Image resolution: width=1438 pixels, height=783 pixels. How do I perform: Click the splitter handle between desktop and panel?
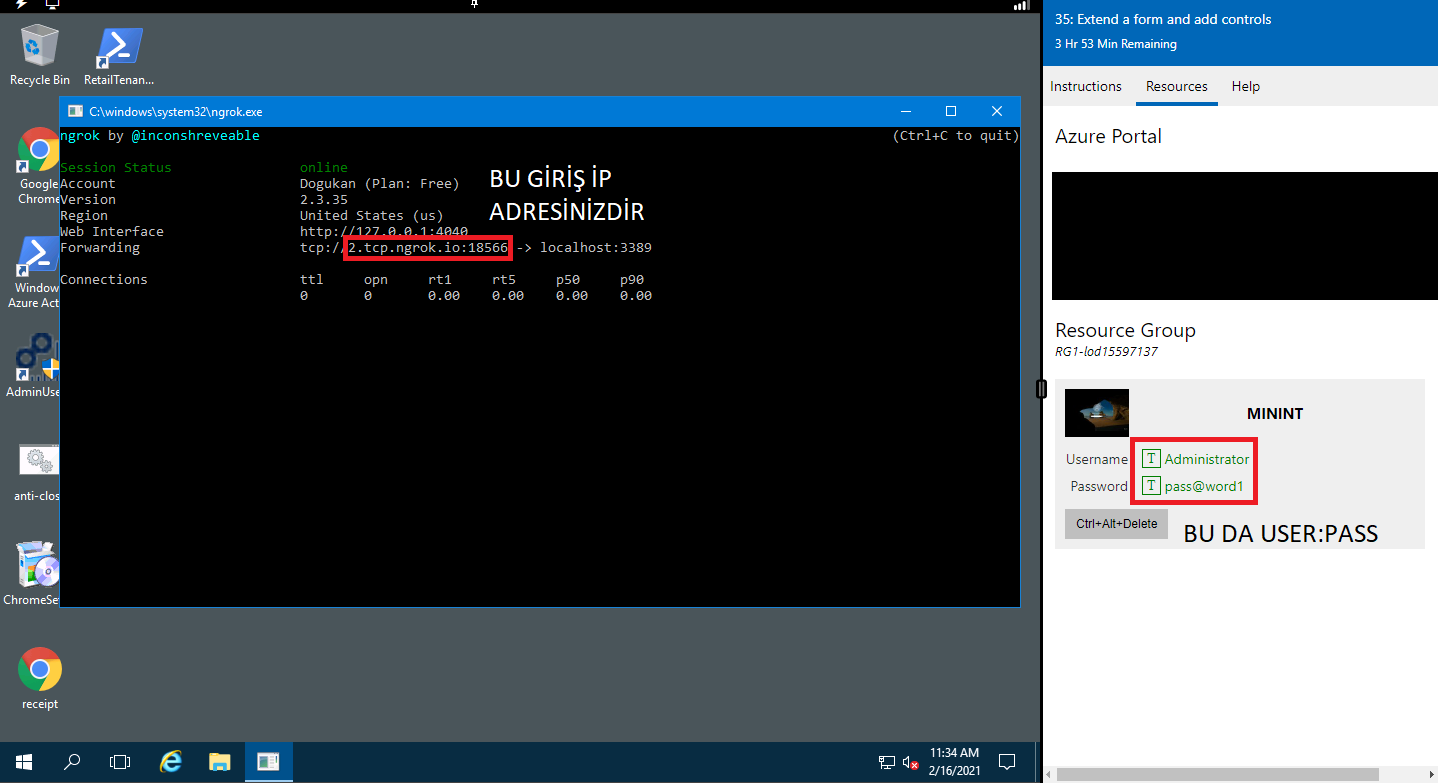coord(1041,390)
